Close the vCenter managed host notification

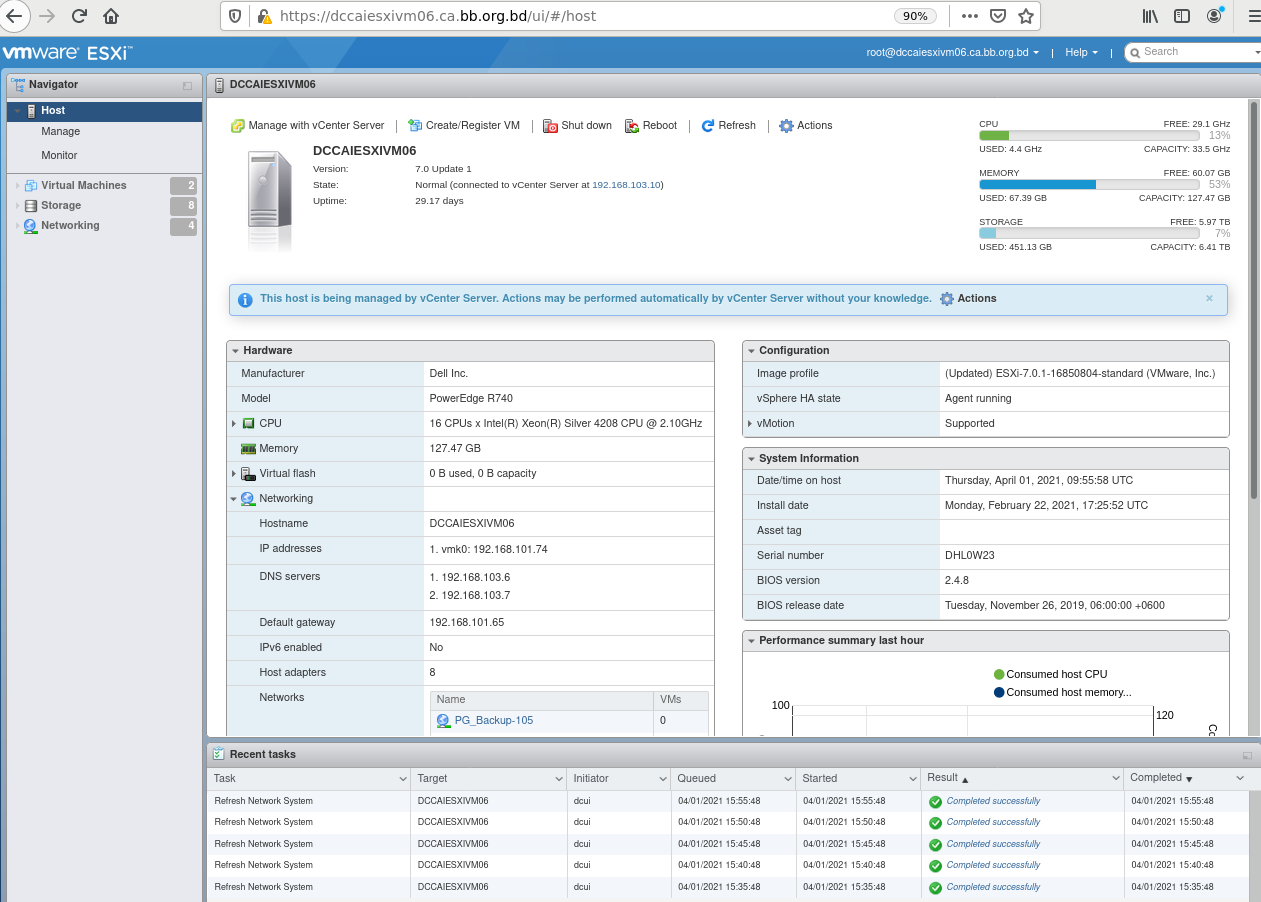1209,298
